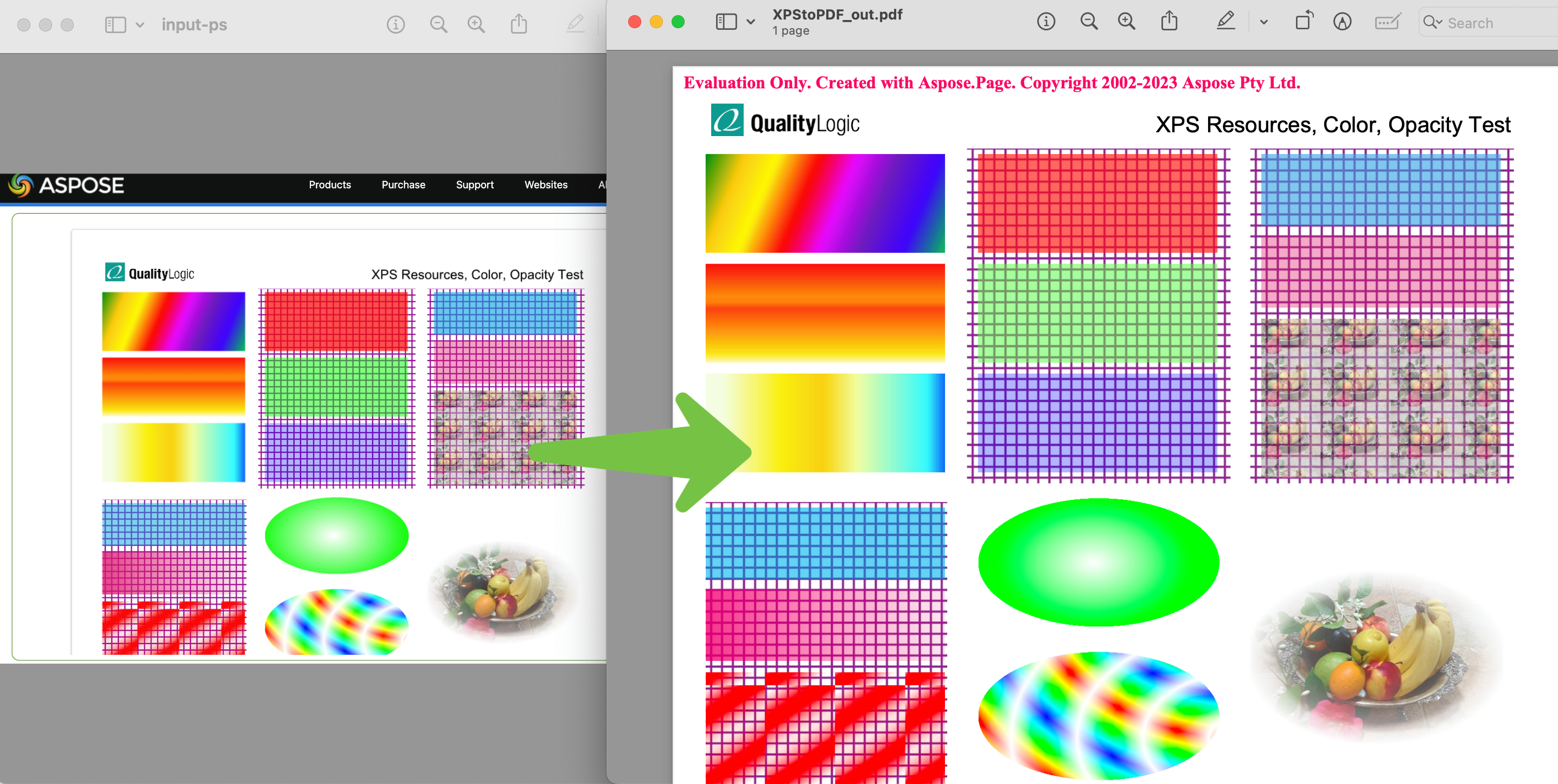
Task: Zoom in on the input-ps window
Action: coord(476,24)
